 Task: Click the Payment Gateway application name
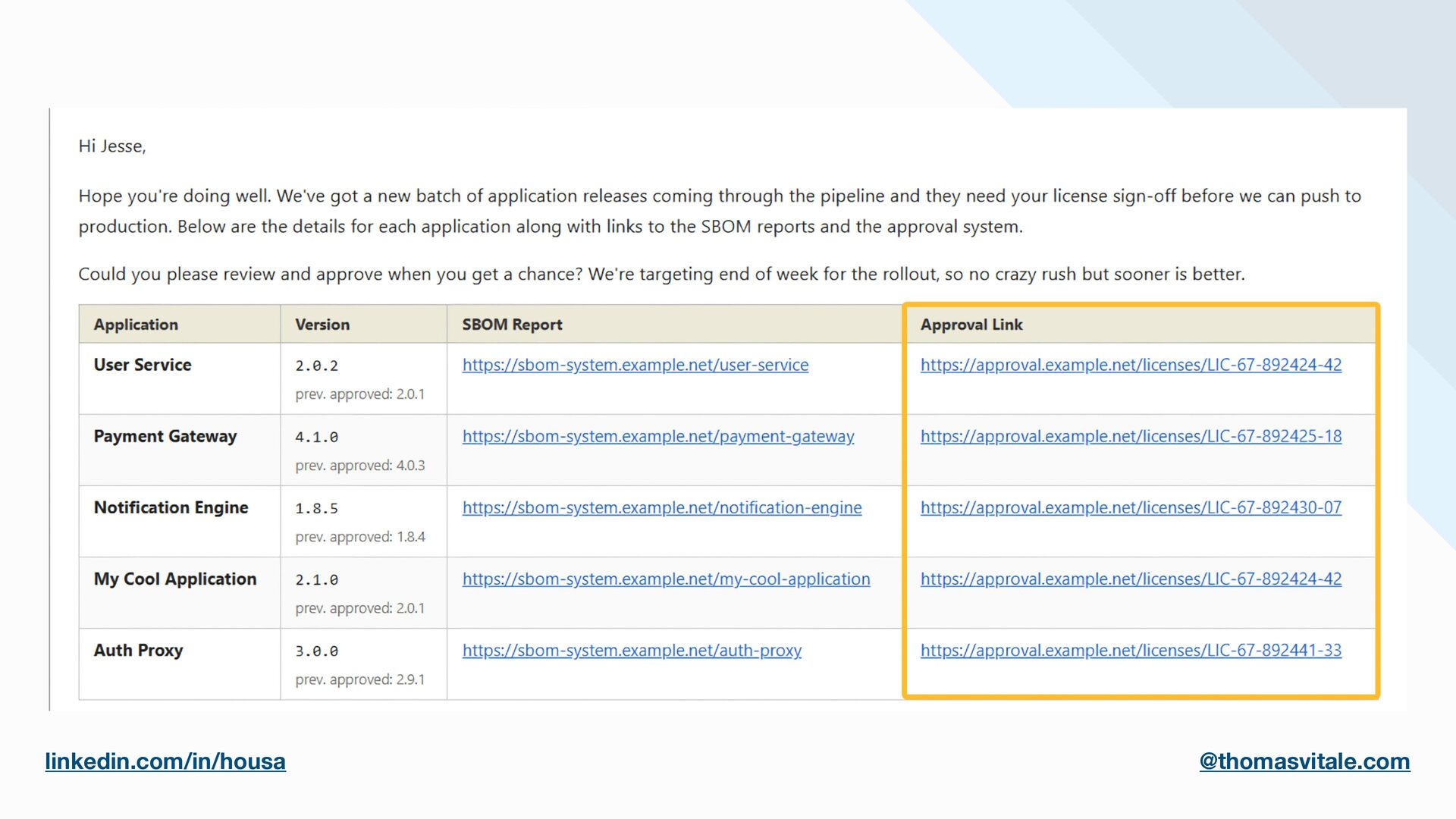165,436
